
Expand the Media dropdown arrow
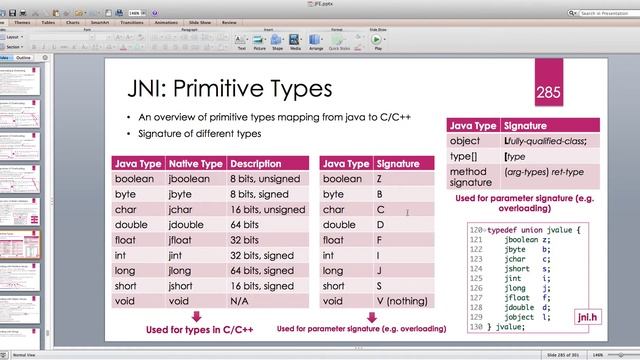click(302, 40)
